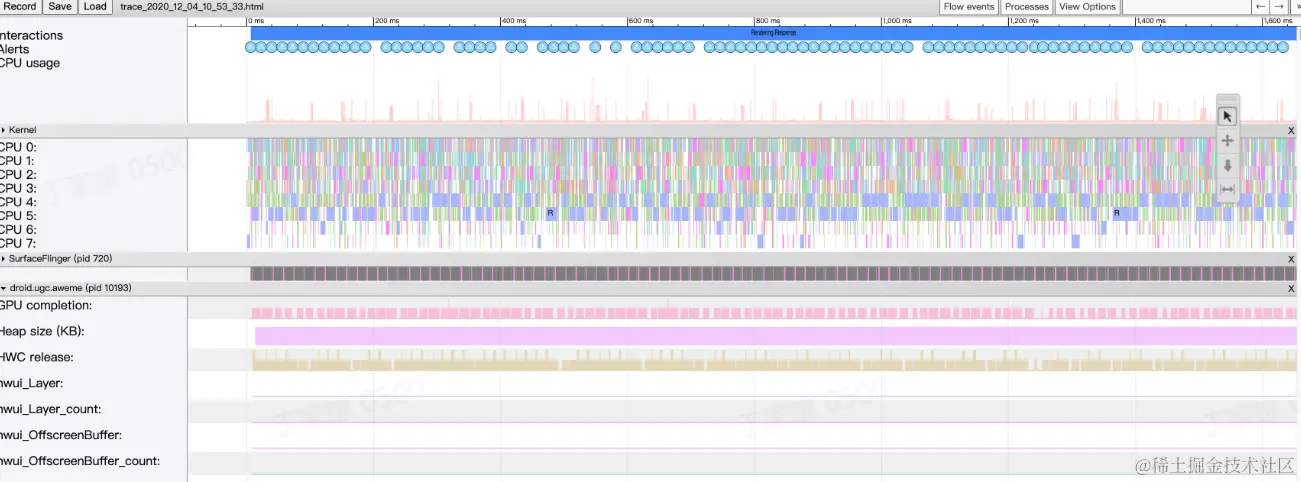
Task: Click the CPU 2 track label
Action: coord(18,174)
